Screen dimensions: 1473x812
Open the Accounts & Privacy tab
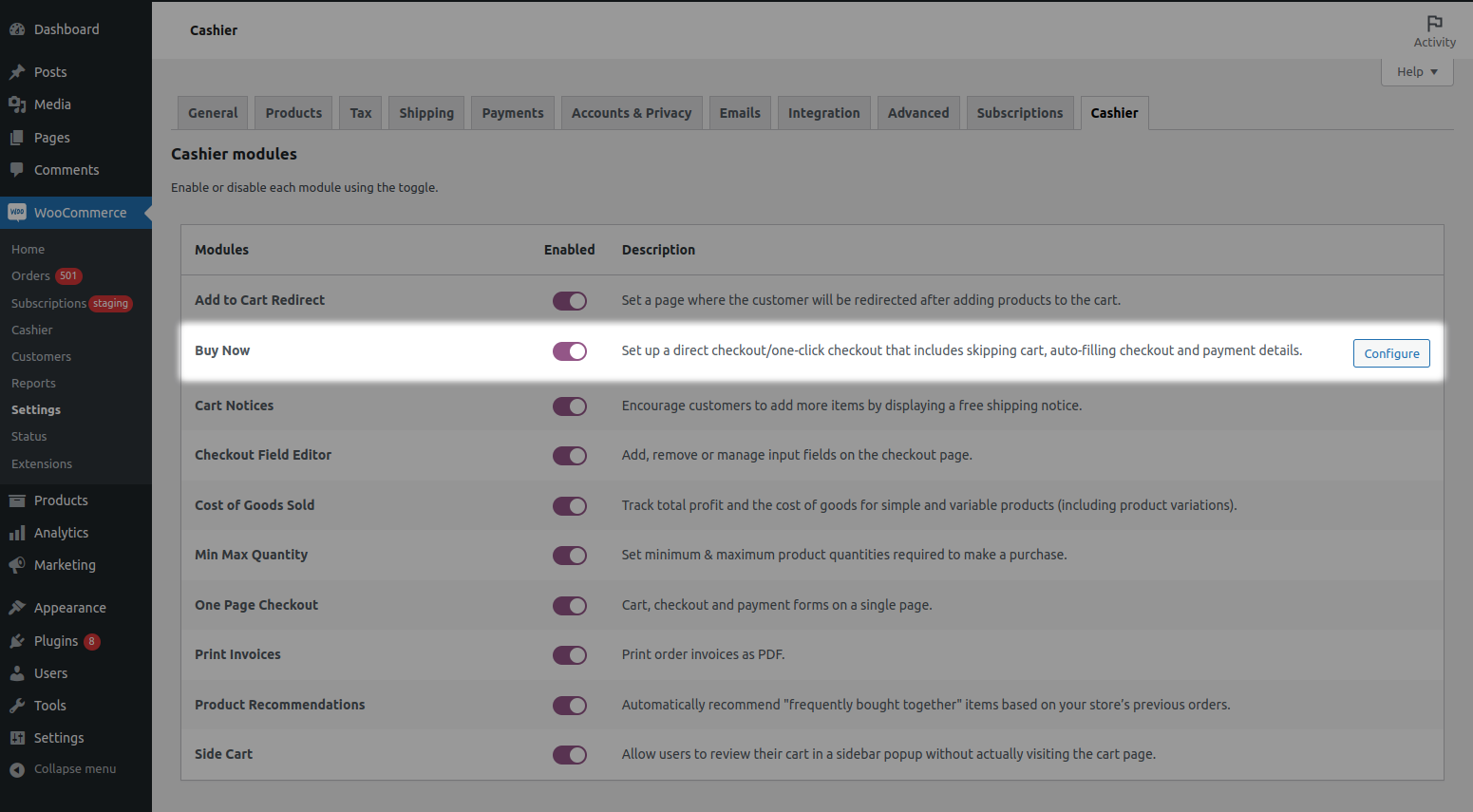point(631,112)
